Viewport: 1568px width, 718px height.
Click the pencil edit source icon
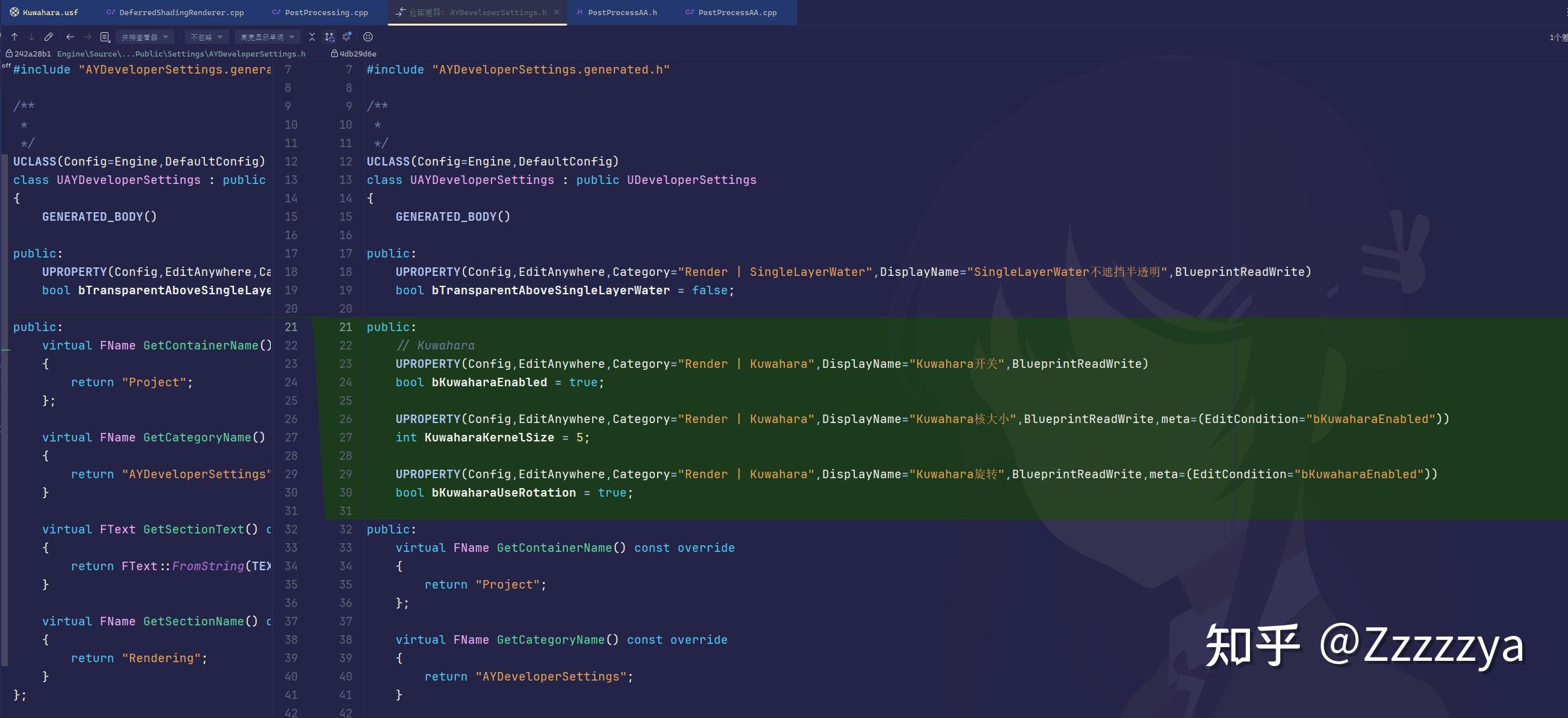49,37
